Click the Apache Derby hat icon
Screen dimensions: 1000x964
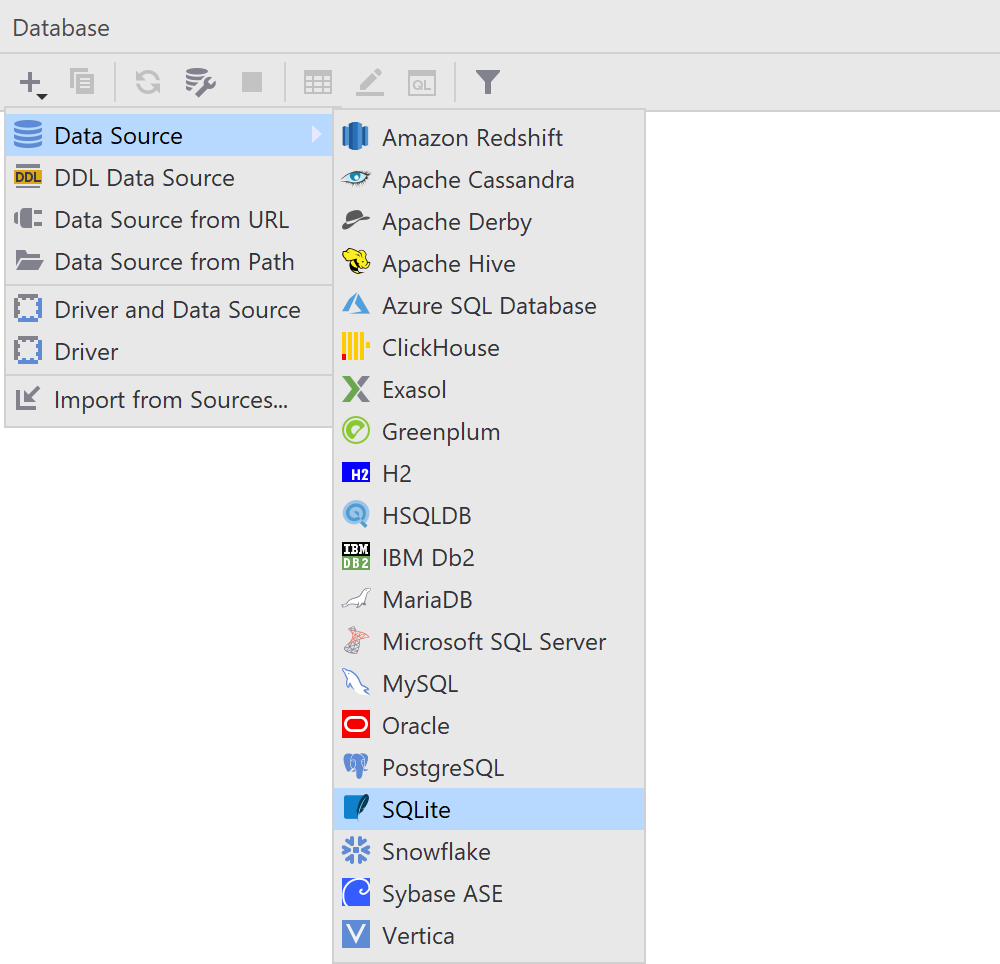(x=356, y=221)
